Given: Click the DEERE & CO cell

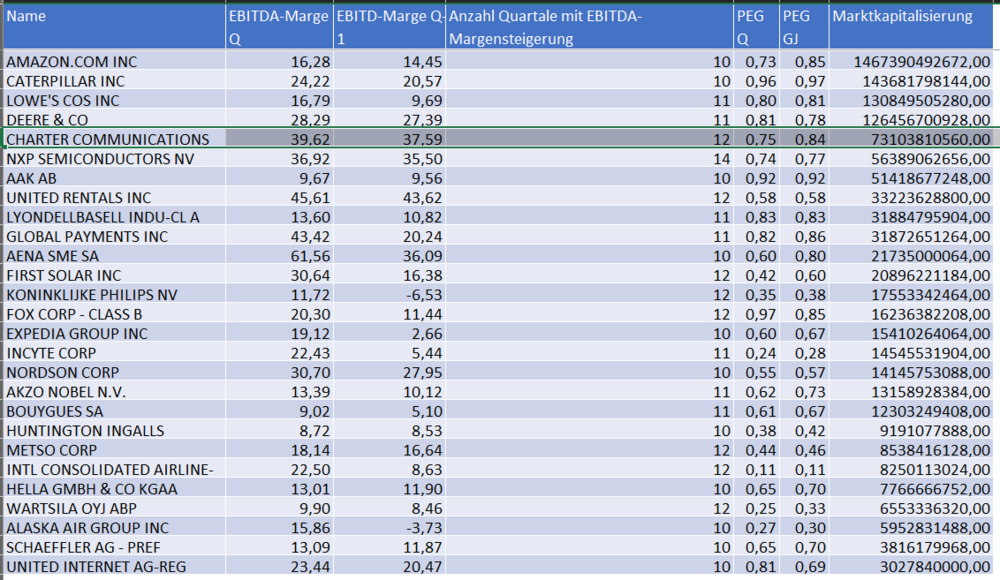Looking at the screenshot, I should (114, 119).
